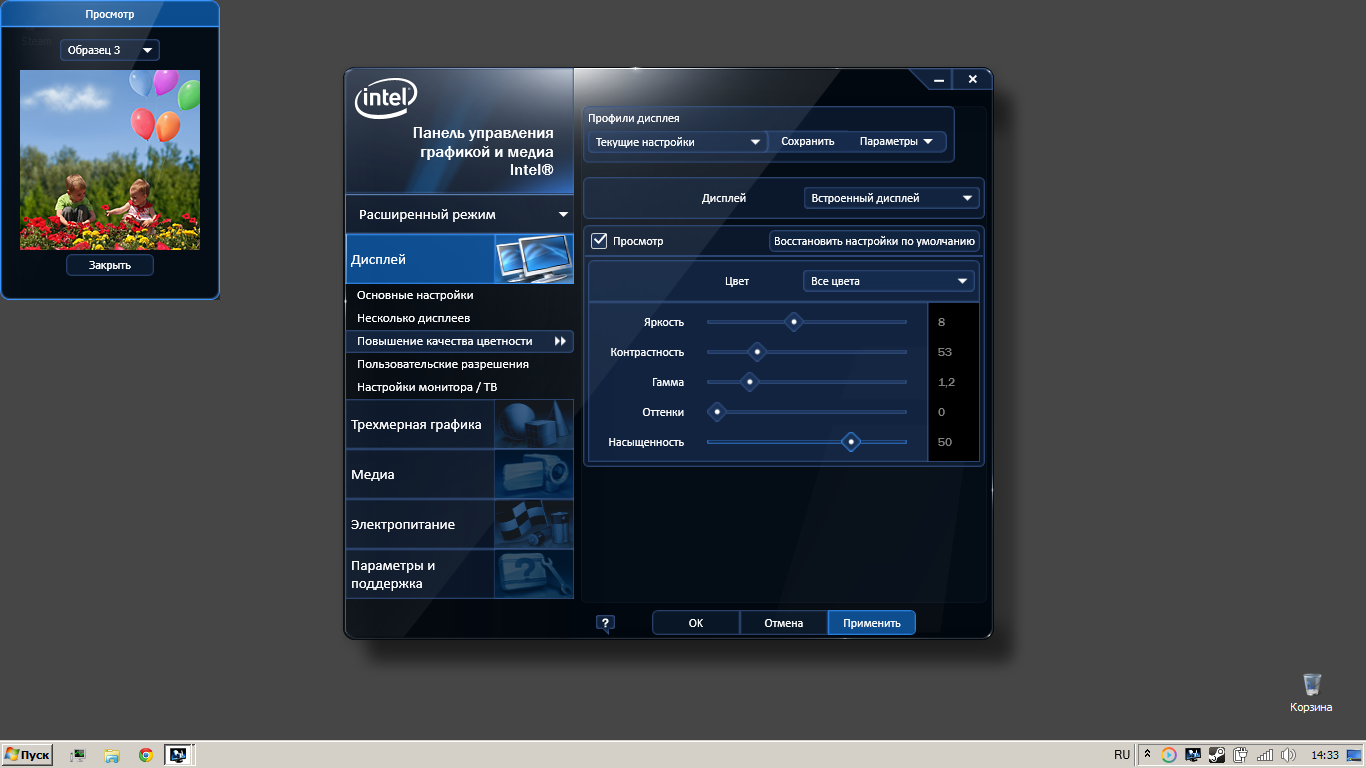Viewport: 1366px width, 768px height.
Task: Click the Насыщенность slider handle
Action: 851,442
